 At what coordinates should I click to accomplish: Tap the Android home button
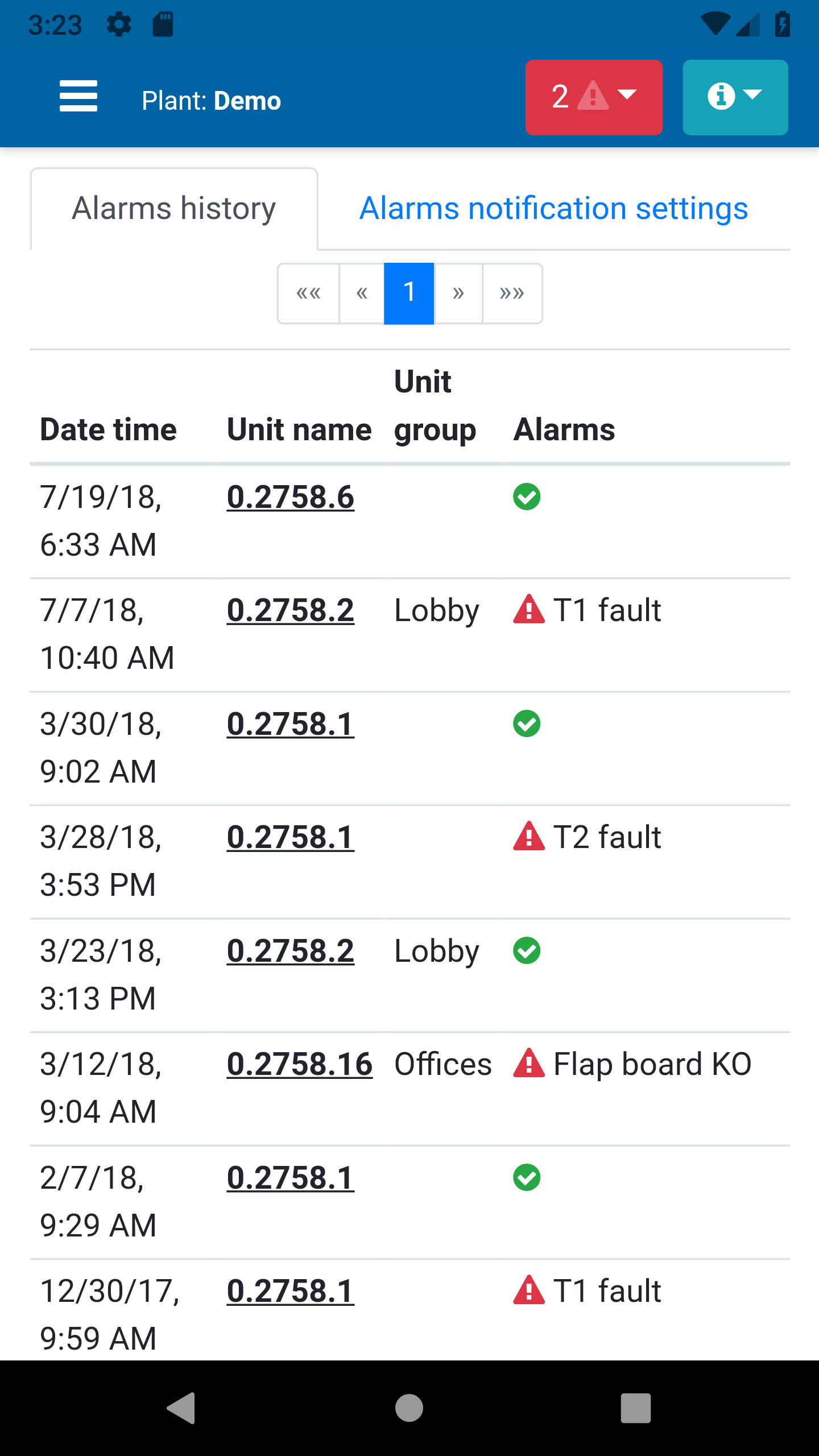pyautogui.click(x=409, y=1408)
